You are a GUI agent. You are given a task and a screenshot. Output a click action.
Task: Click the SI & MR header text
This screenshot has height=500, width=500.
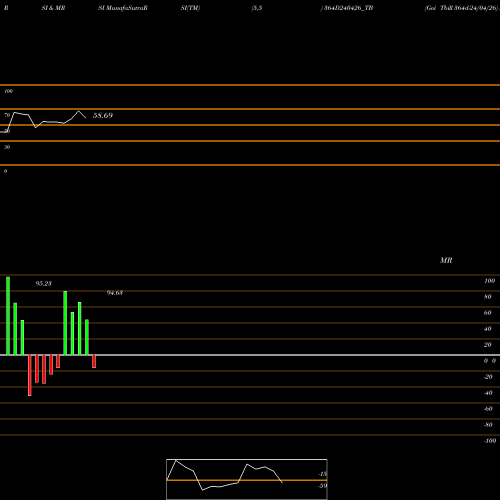53,8
